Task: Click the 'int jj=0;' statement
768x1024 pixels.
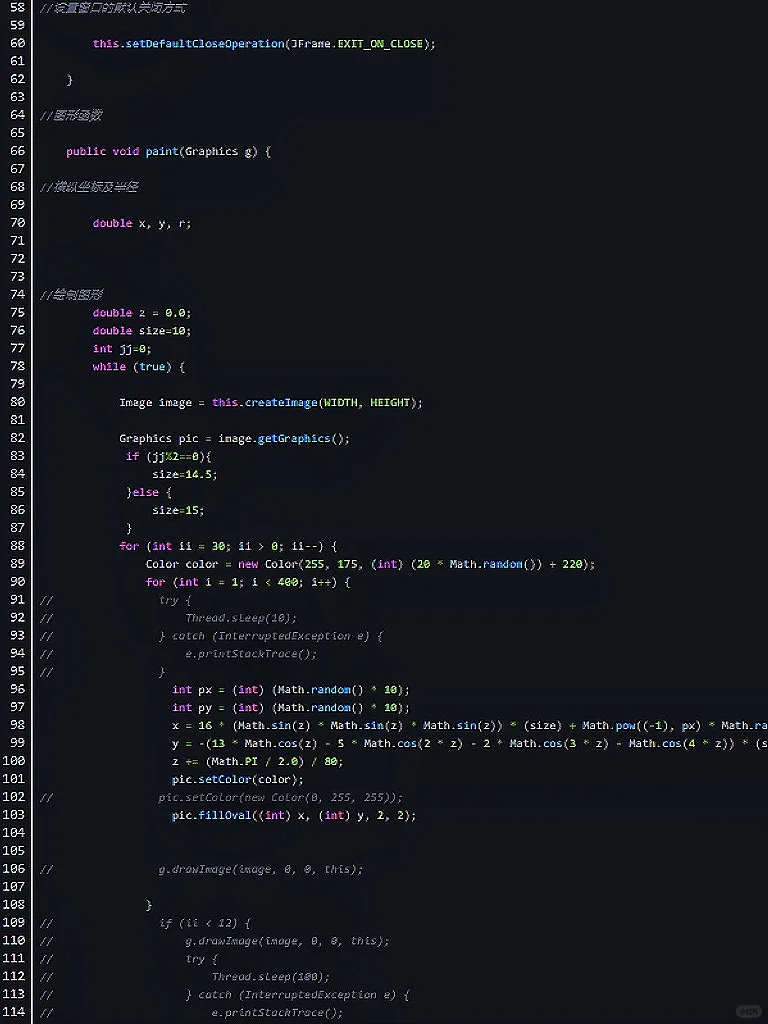Action: click(x=122, y=349)
